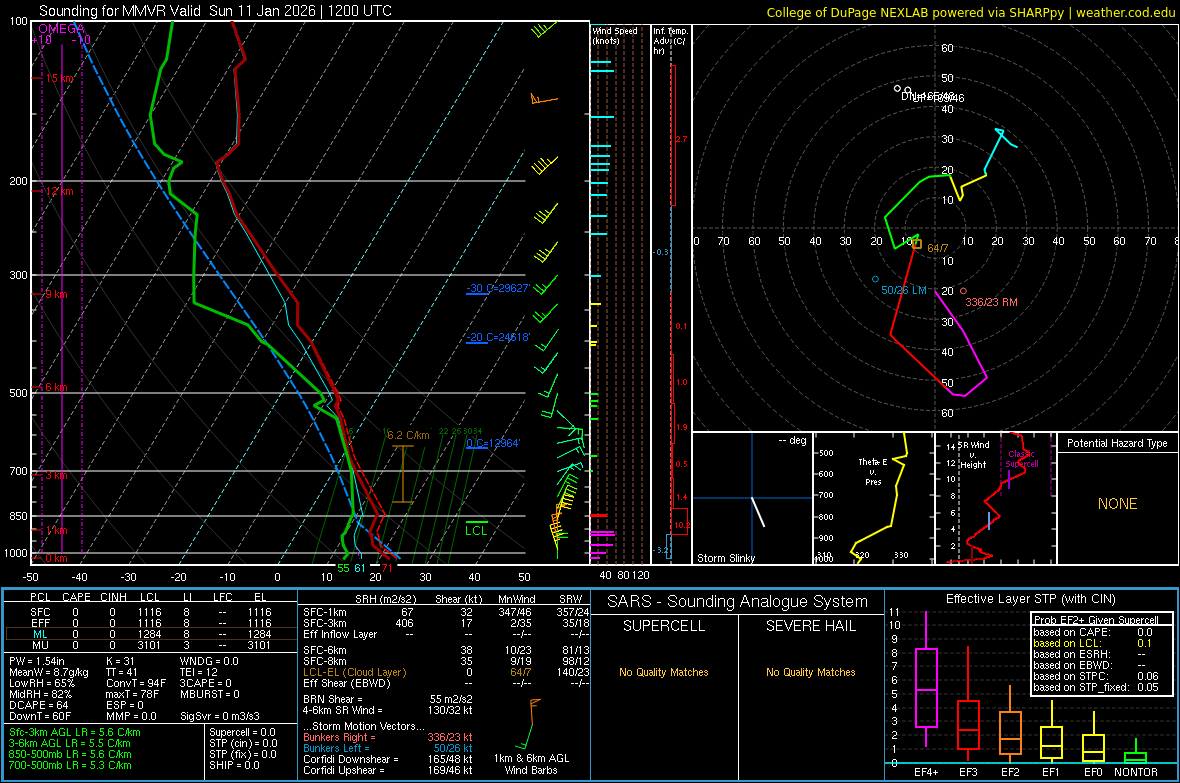Click the yellow 'NONE' hazard text
This screenshot has height=783, width=1180.
tap(1118, 504)
